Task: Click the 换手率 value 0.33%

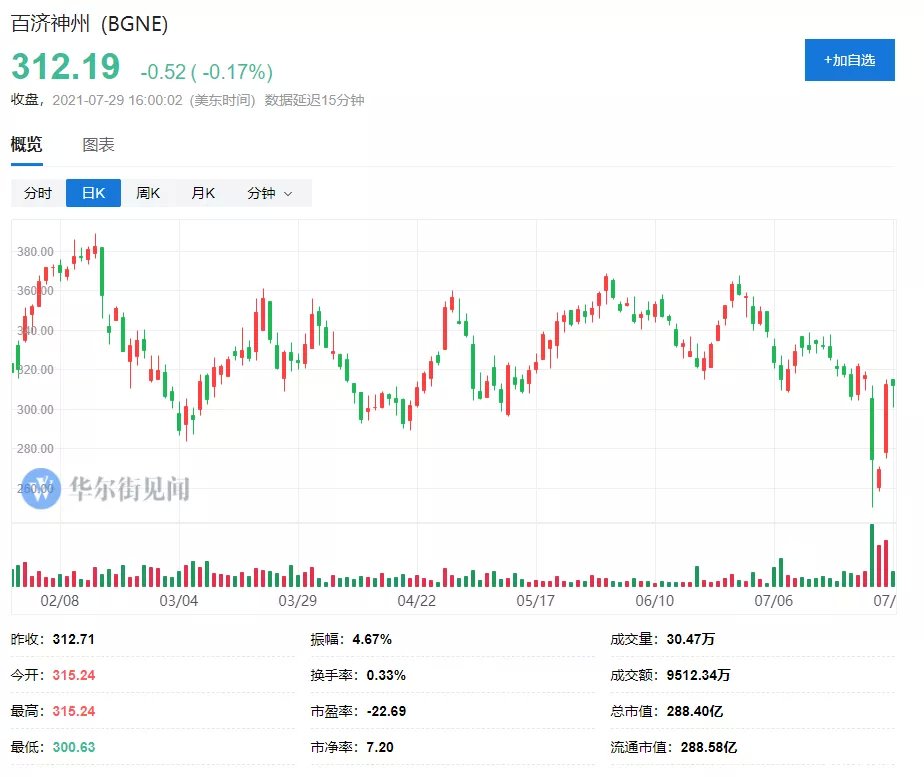Action: 386,675
